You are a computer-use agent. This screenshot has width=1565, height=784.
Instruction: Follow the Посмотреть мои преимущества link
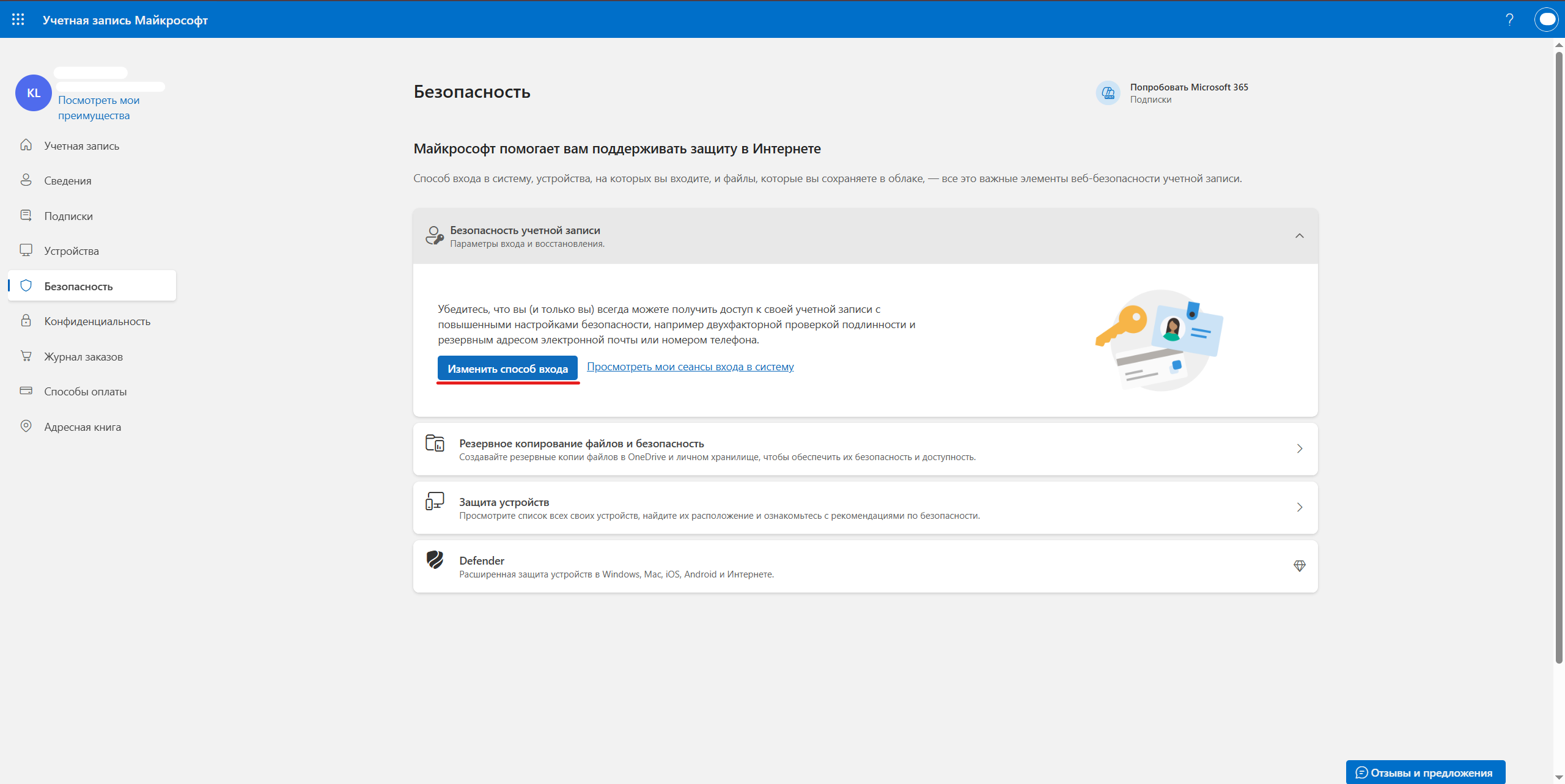coord(99,108)
